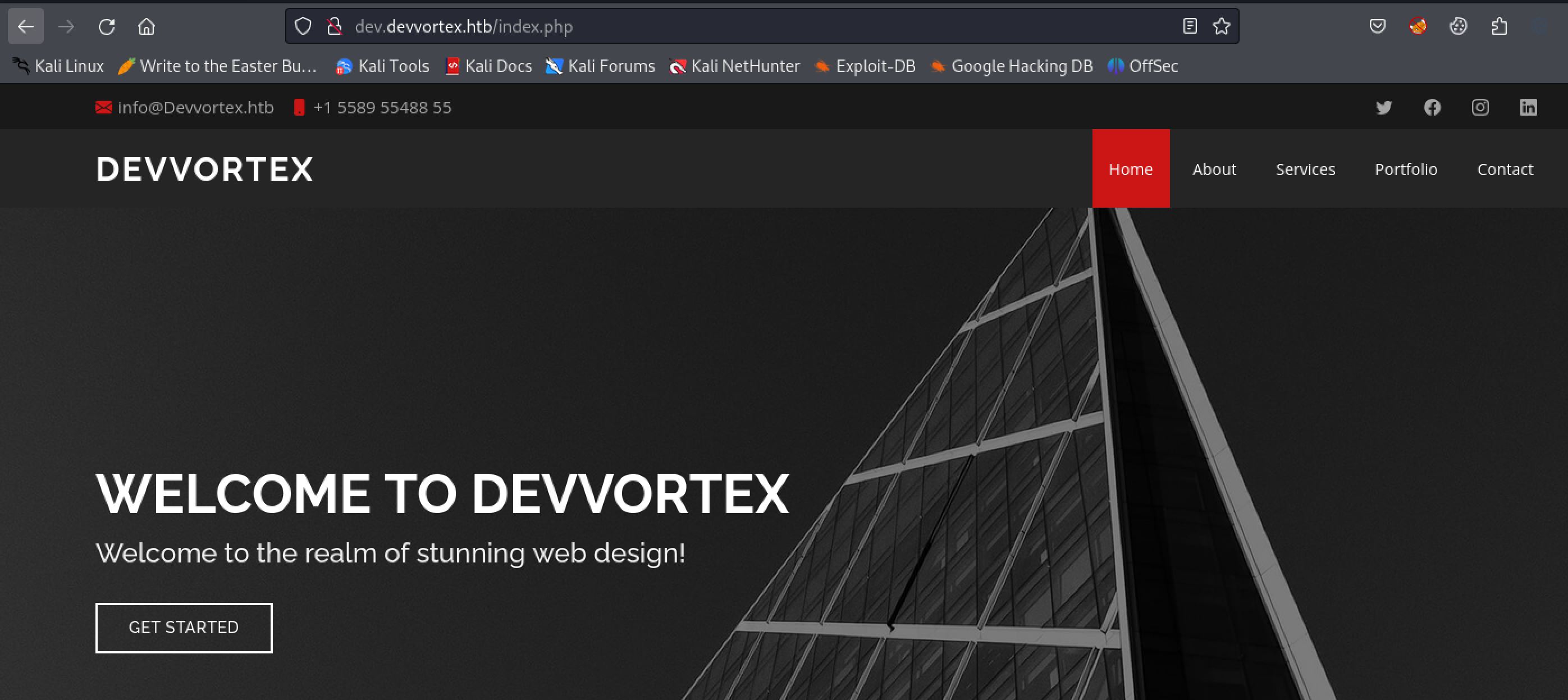Open the Extensions puzzle piece menu

pyautogui.click(x=1499, y=26)
